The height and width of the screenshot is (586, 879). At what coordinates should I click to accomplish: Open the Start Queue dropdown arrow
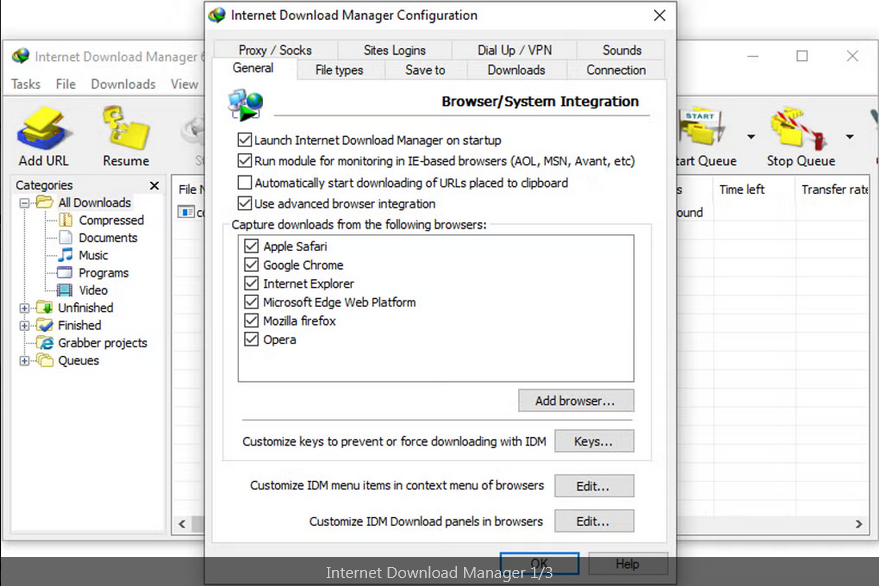(x=751, y=136)
